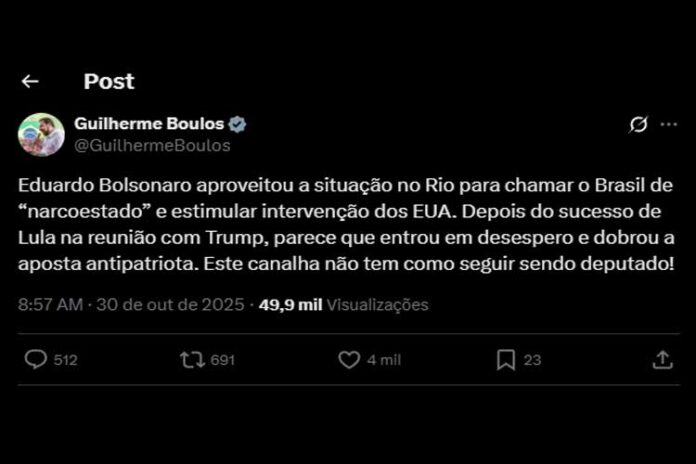Screen dimensions: 696x464
Task: Click the 23 bookmarks count
Action: pos(532,360)
